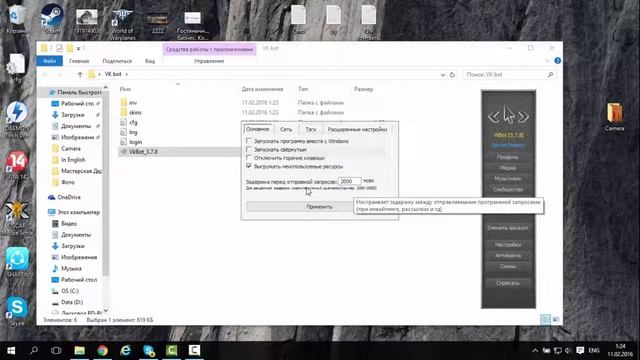Open the 2222 desktop shortcut

[158, 23]
